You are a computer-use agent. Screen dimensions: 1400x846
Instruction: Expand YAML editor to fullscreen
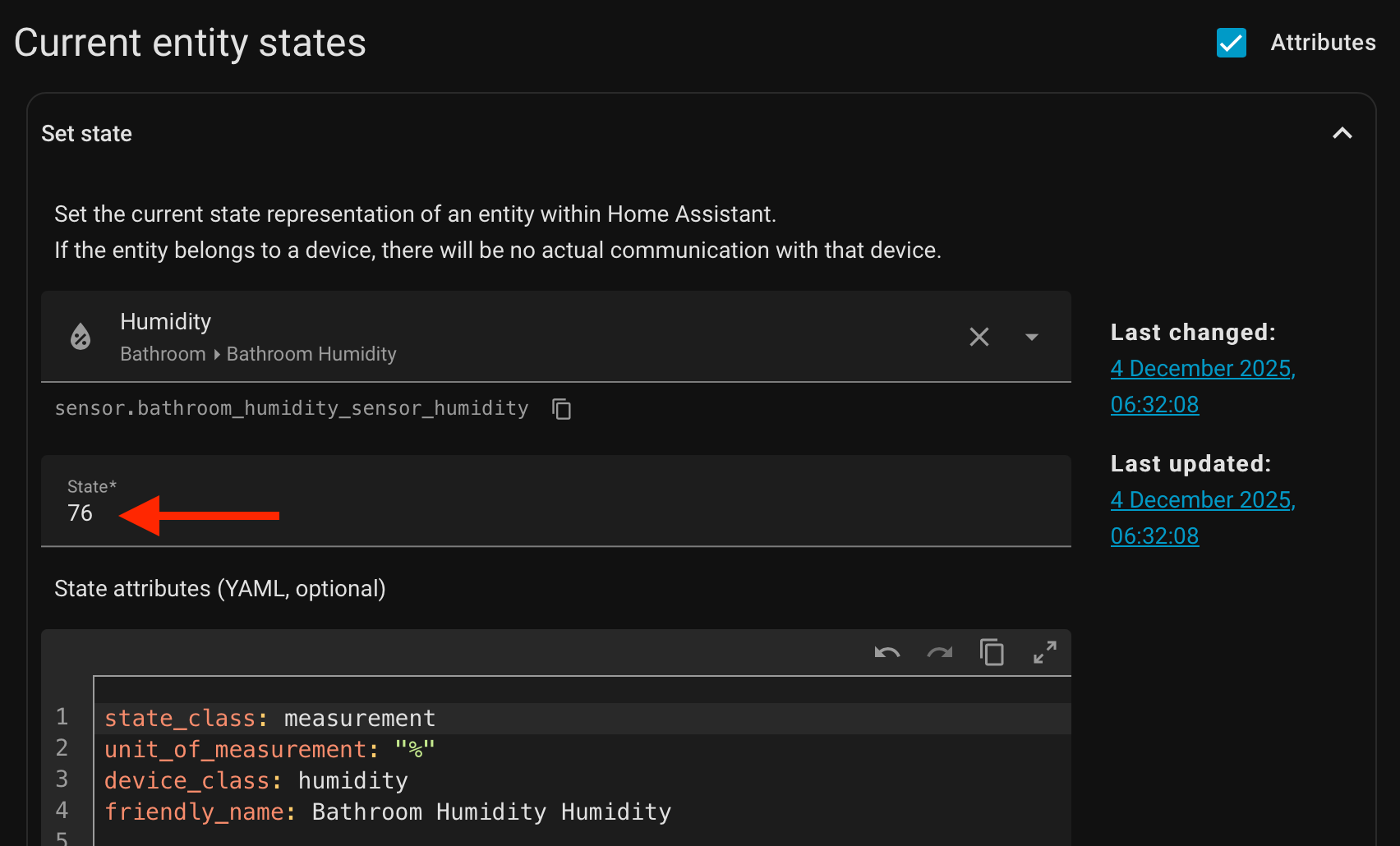pyautogui.click(x=1044, y=653)
